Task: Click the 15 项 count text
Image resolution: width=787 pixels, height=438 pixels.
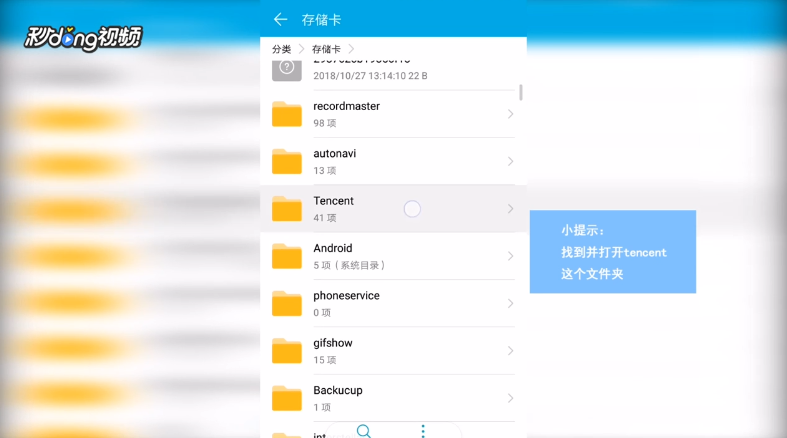Action: (325, 360)
